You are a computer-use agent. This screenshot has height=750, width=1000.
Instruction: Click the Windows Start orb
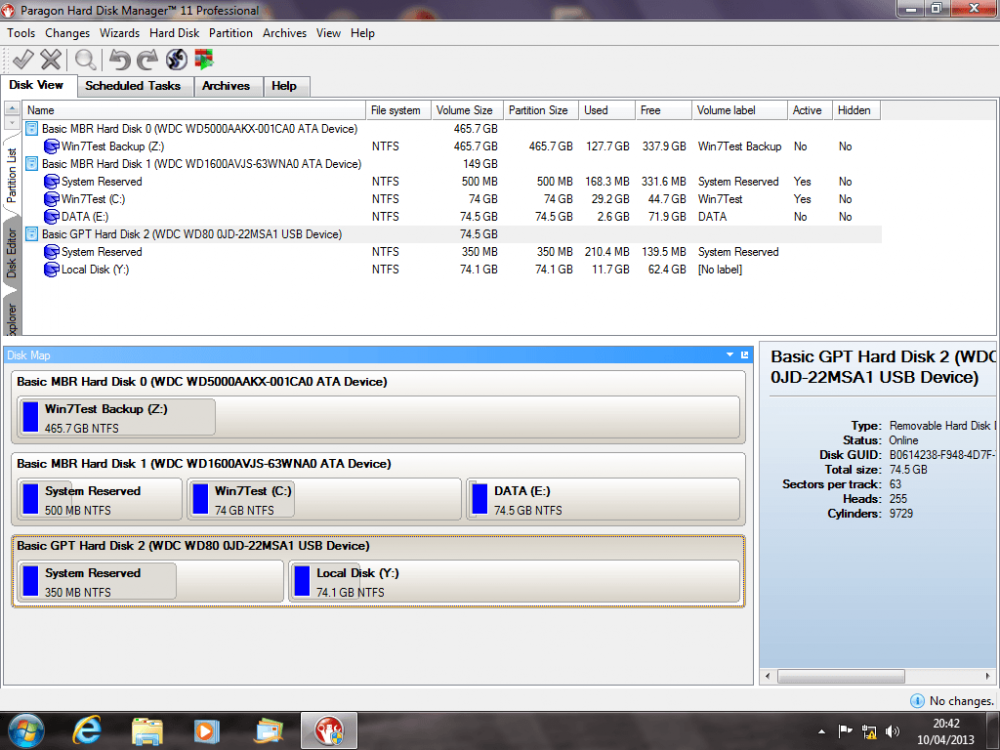[x=26, y=731]
